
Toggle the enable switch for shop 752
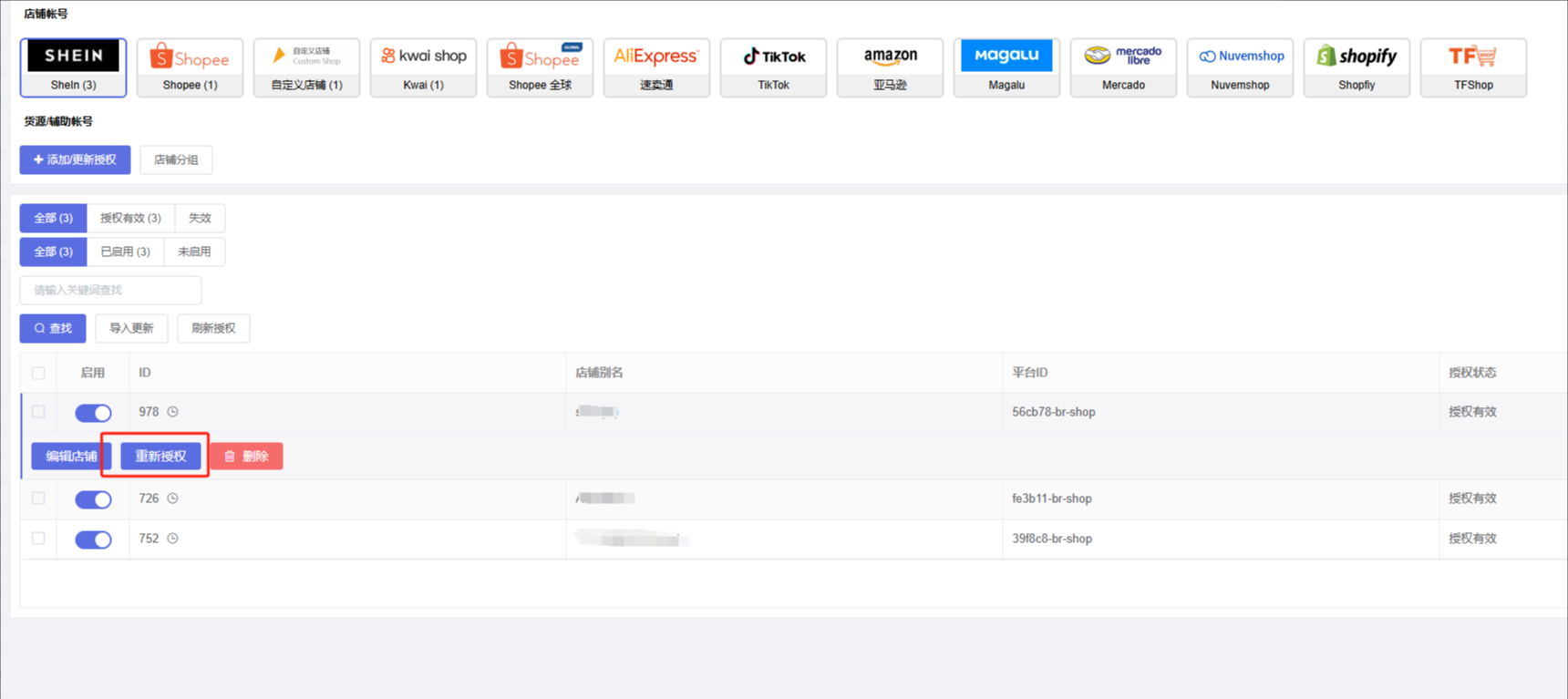93,540
